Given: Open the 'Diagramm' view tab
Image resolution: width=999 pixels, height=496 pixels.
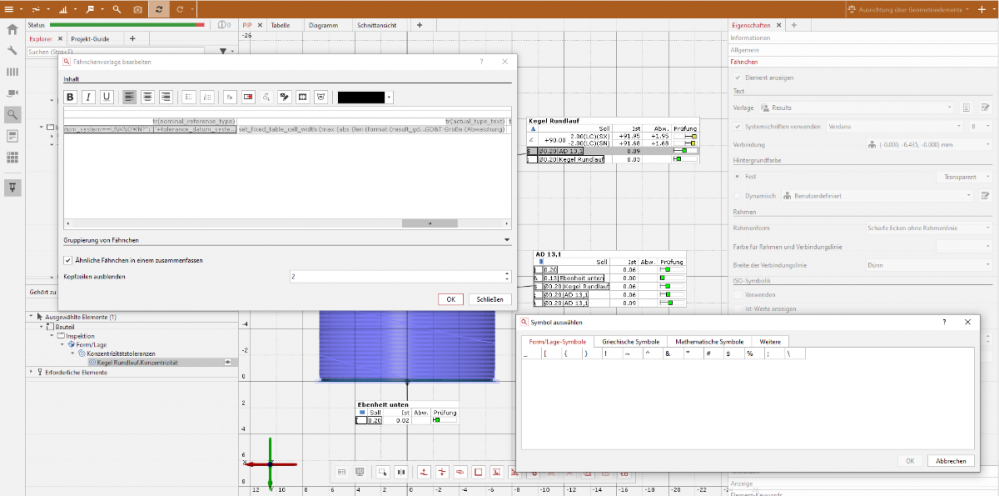Looking at the screenshot, I should click(322, 24).
